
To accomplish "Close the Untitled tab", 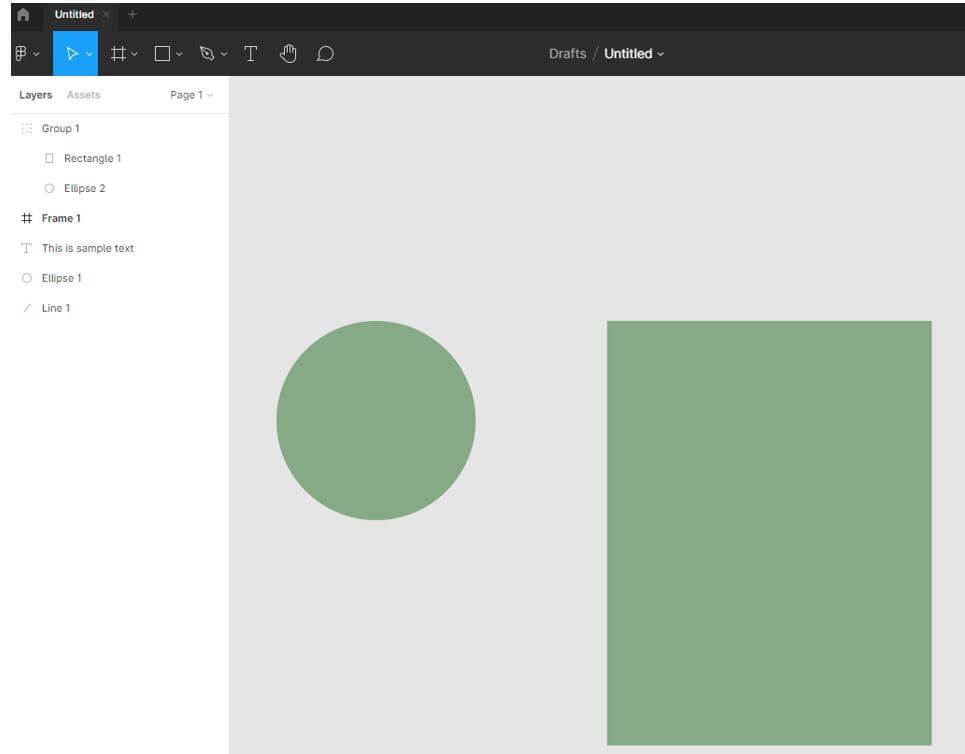I will [106, 15].
